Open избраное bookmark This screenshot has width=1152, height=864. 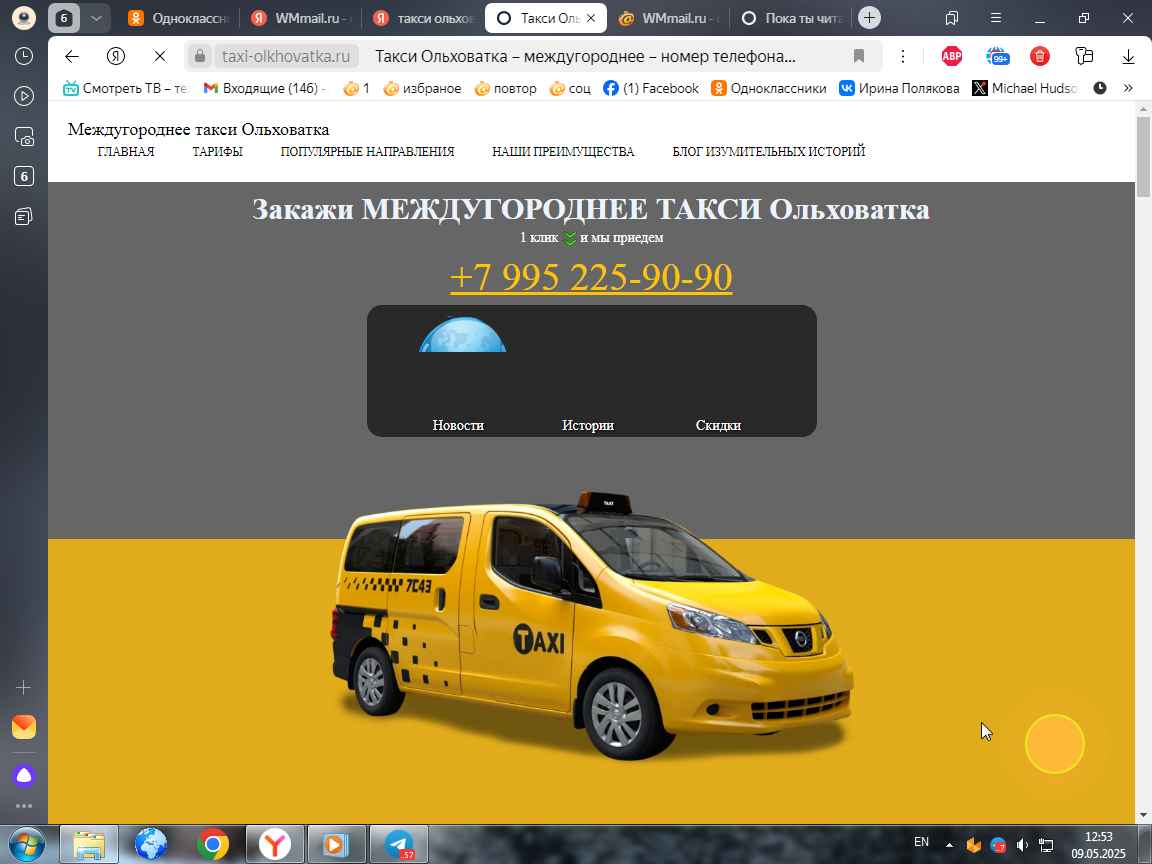[422, 88]
